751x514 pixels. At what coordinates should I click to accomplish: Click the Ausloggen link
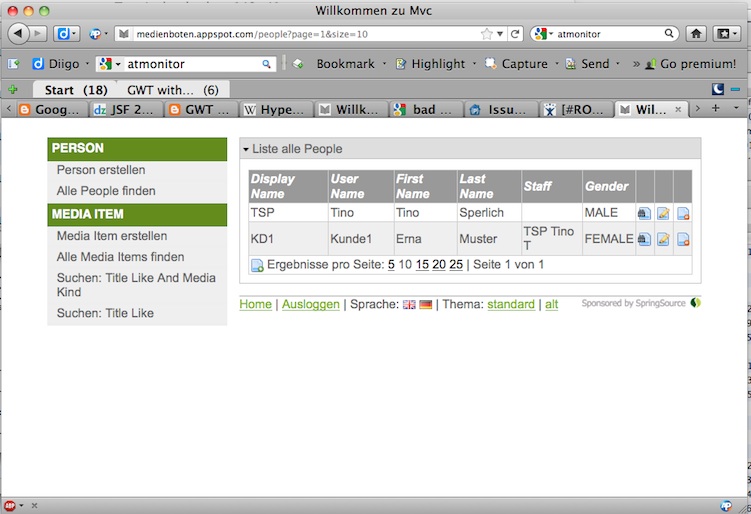point(311,304)
